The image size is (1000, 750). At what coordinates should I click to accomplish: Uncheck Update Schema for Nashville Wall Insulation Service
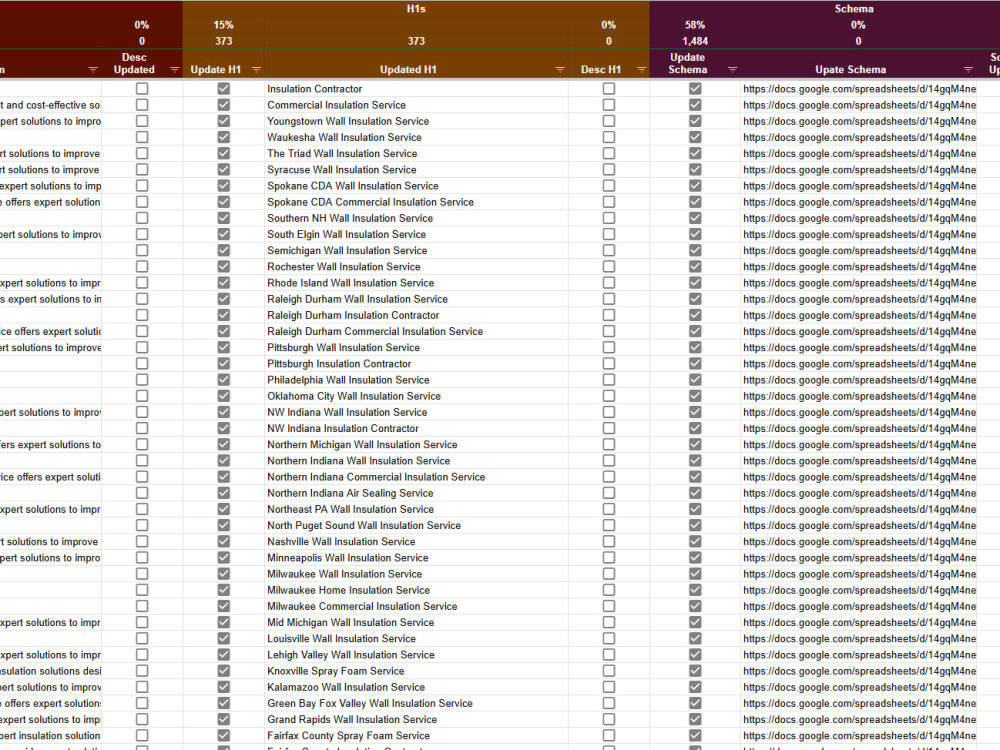695,541
